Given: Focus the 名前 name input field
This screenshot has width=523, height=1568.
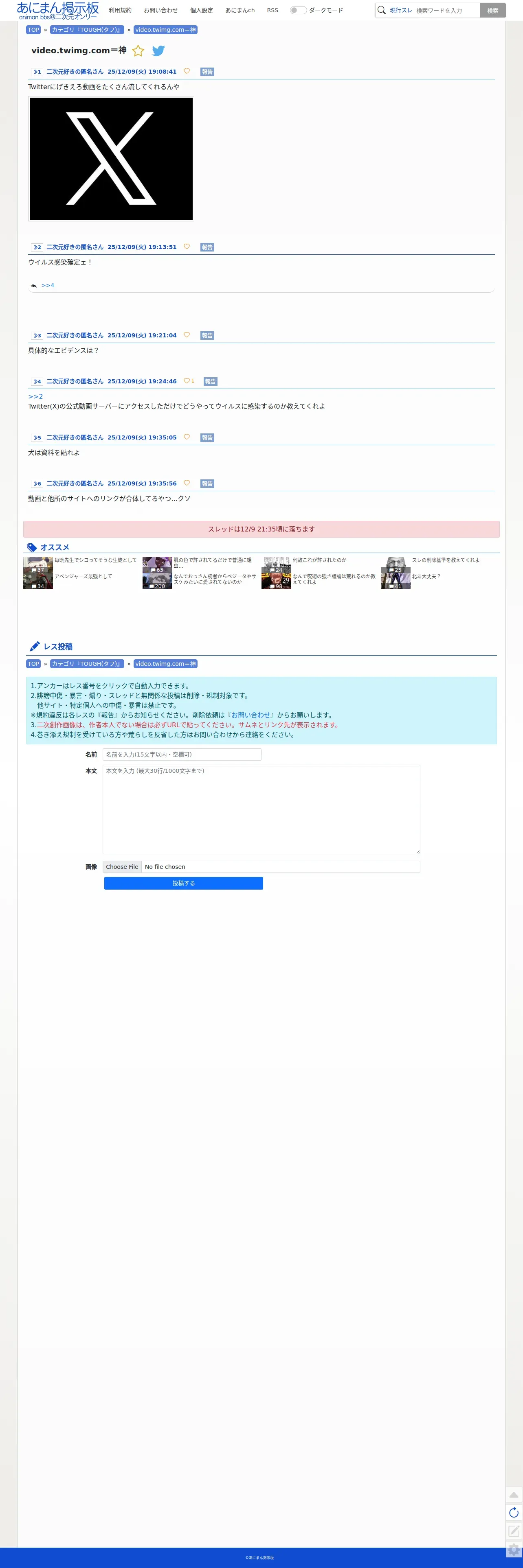Looking at the screenshot, I should (182, 755).
